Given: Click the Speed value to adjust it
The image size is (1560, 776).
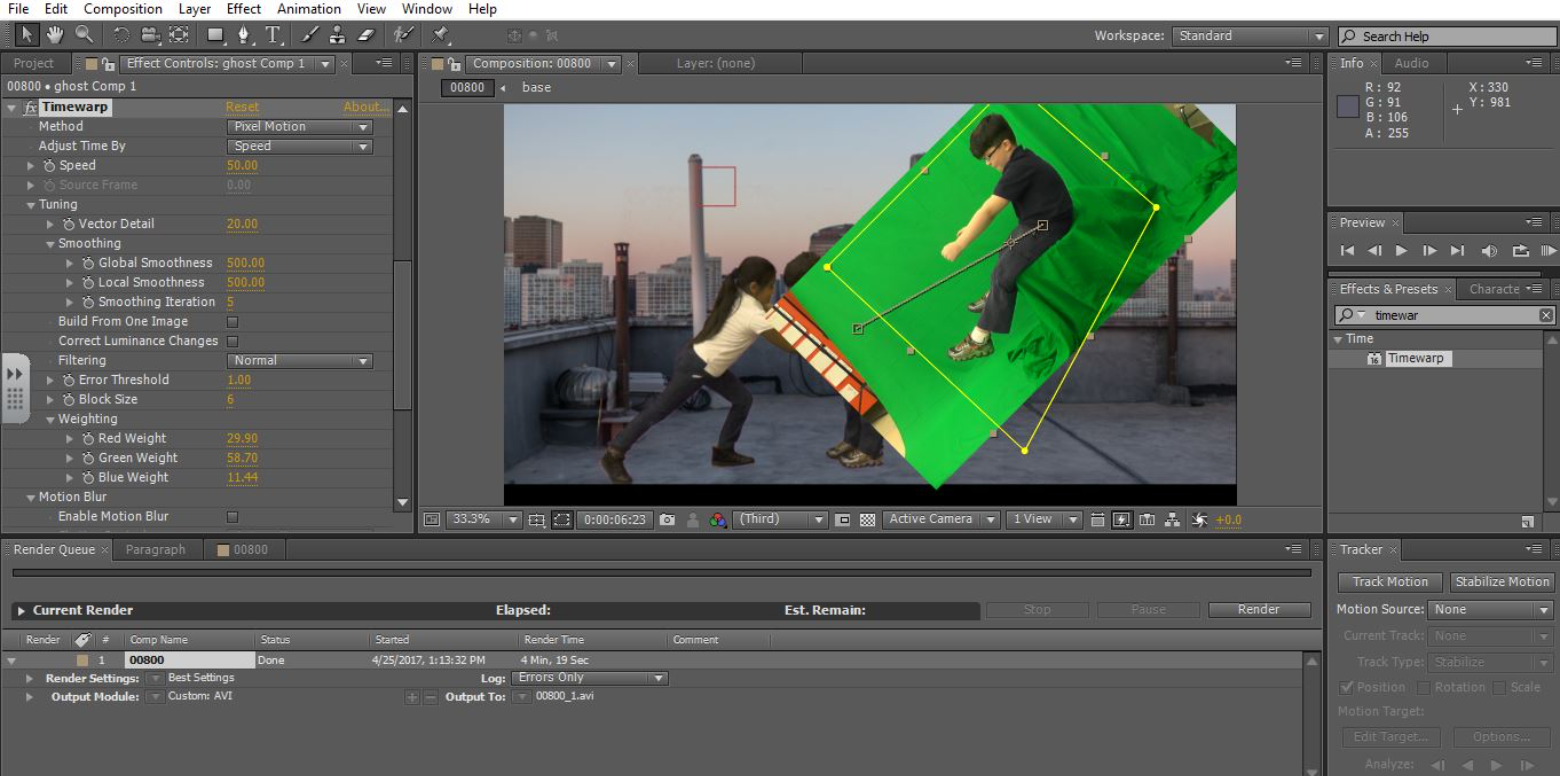Looking at the screenshot, I should 241,165.
